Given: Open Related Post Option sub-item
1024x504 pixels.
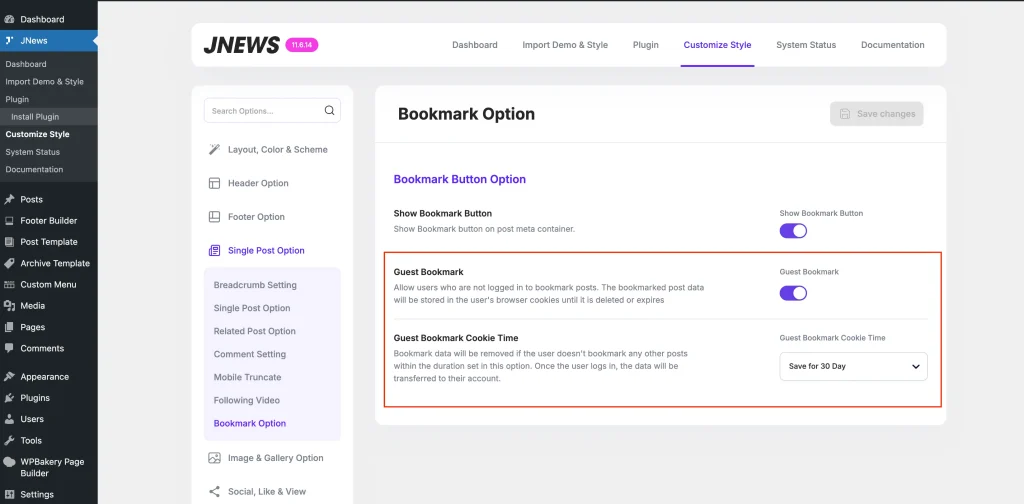Looking at the screenshot, I should point(255,331).
